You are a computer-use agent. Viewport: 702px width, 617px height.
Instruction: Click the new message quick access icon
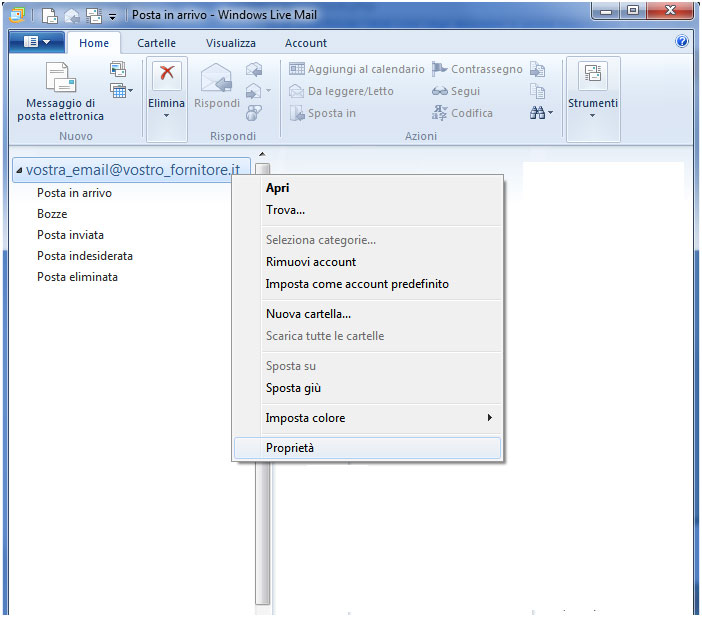[x=49, y=16]
